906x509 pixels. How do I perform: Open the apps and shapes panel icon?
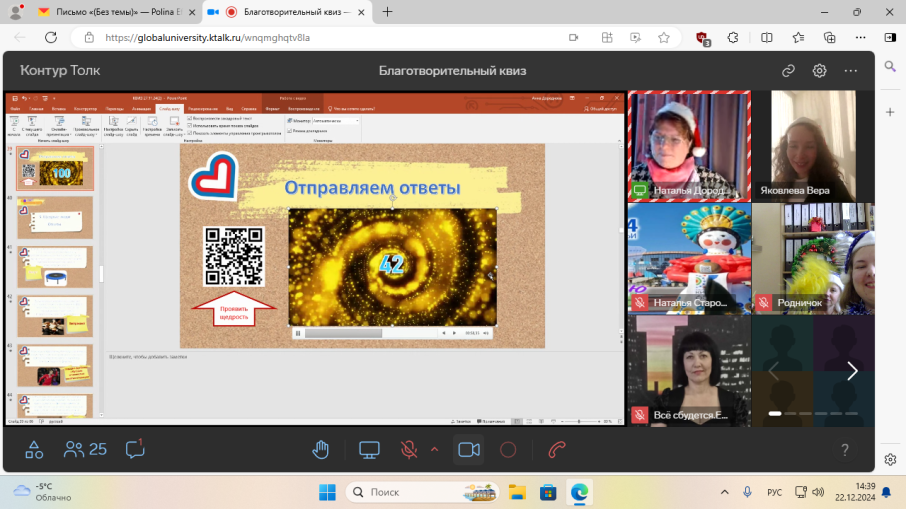click(x=34, y=449)
